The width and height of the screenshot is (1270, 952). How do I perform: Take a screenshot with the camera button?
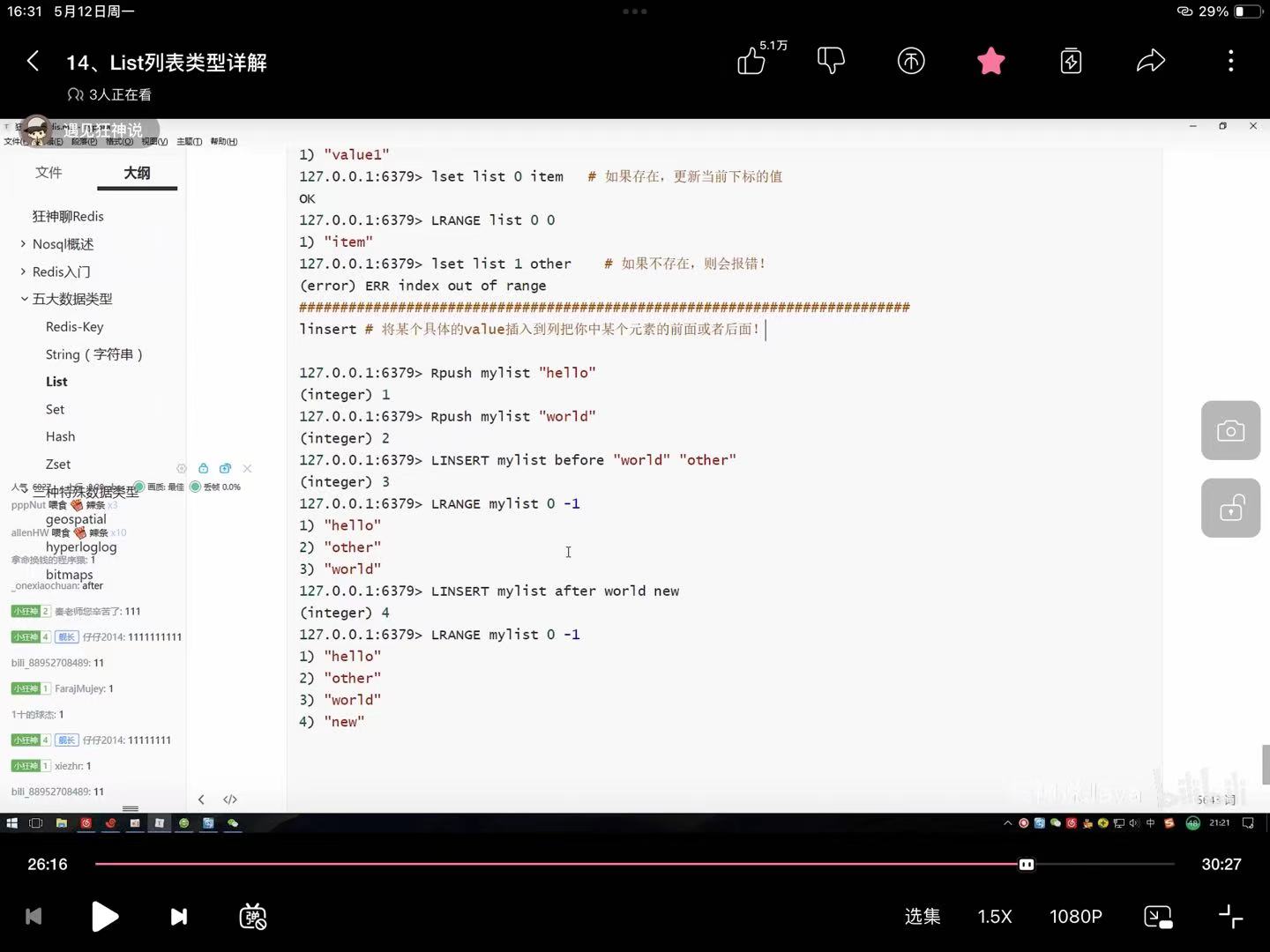point(1230,430)
